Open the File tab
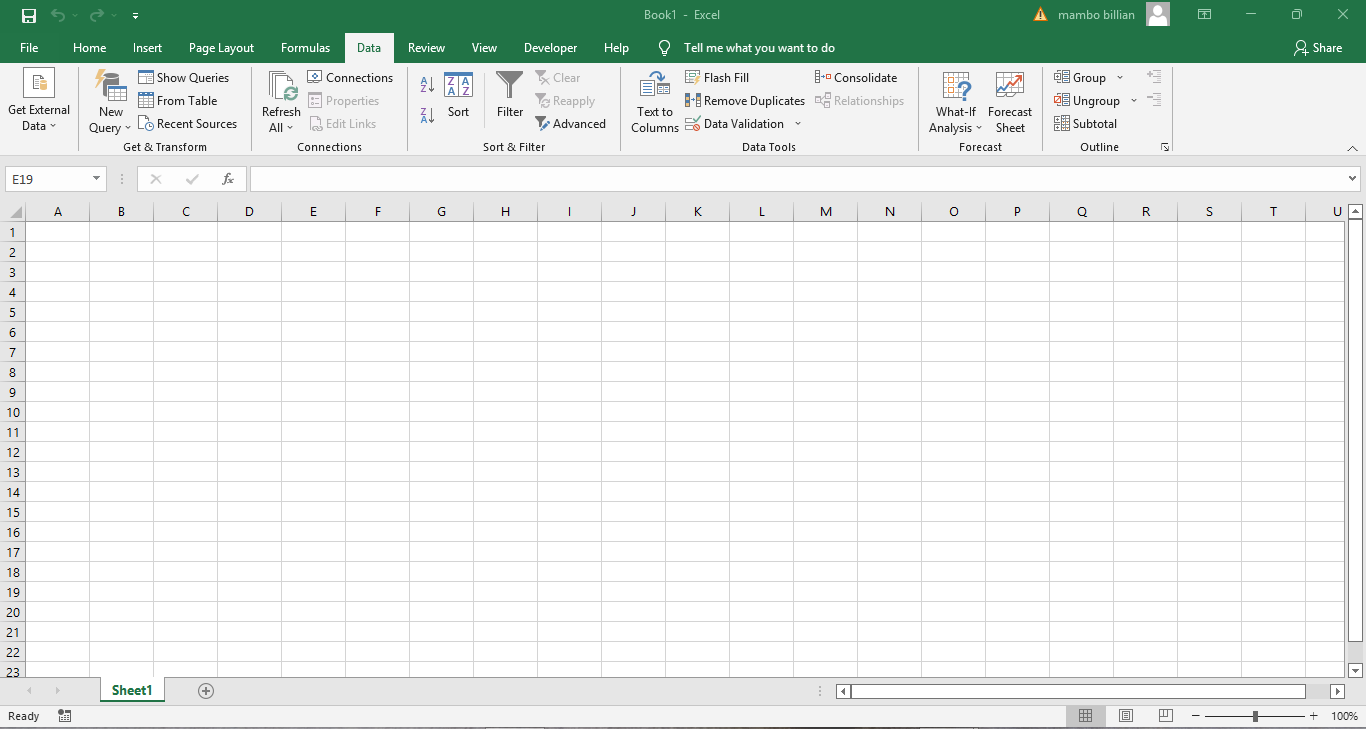This screenshot has width=1366, height=729. click(x=29, y=48)
